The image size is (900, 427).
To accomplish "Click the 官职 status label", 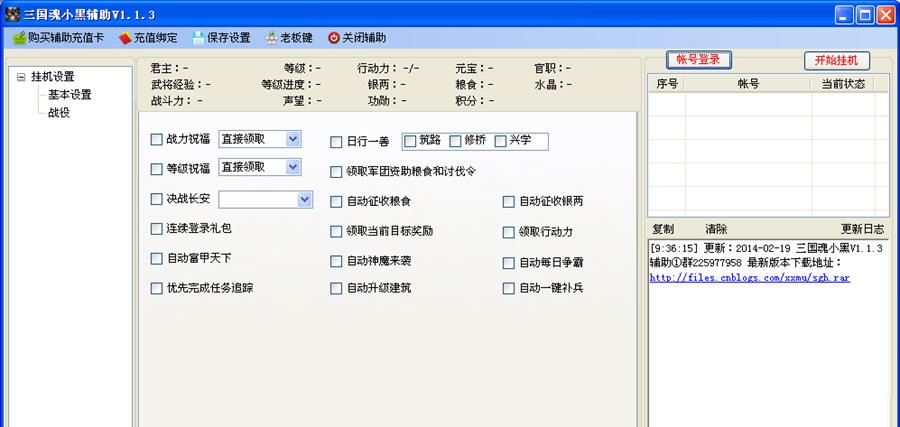I will tap(552, 68).
